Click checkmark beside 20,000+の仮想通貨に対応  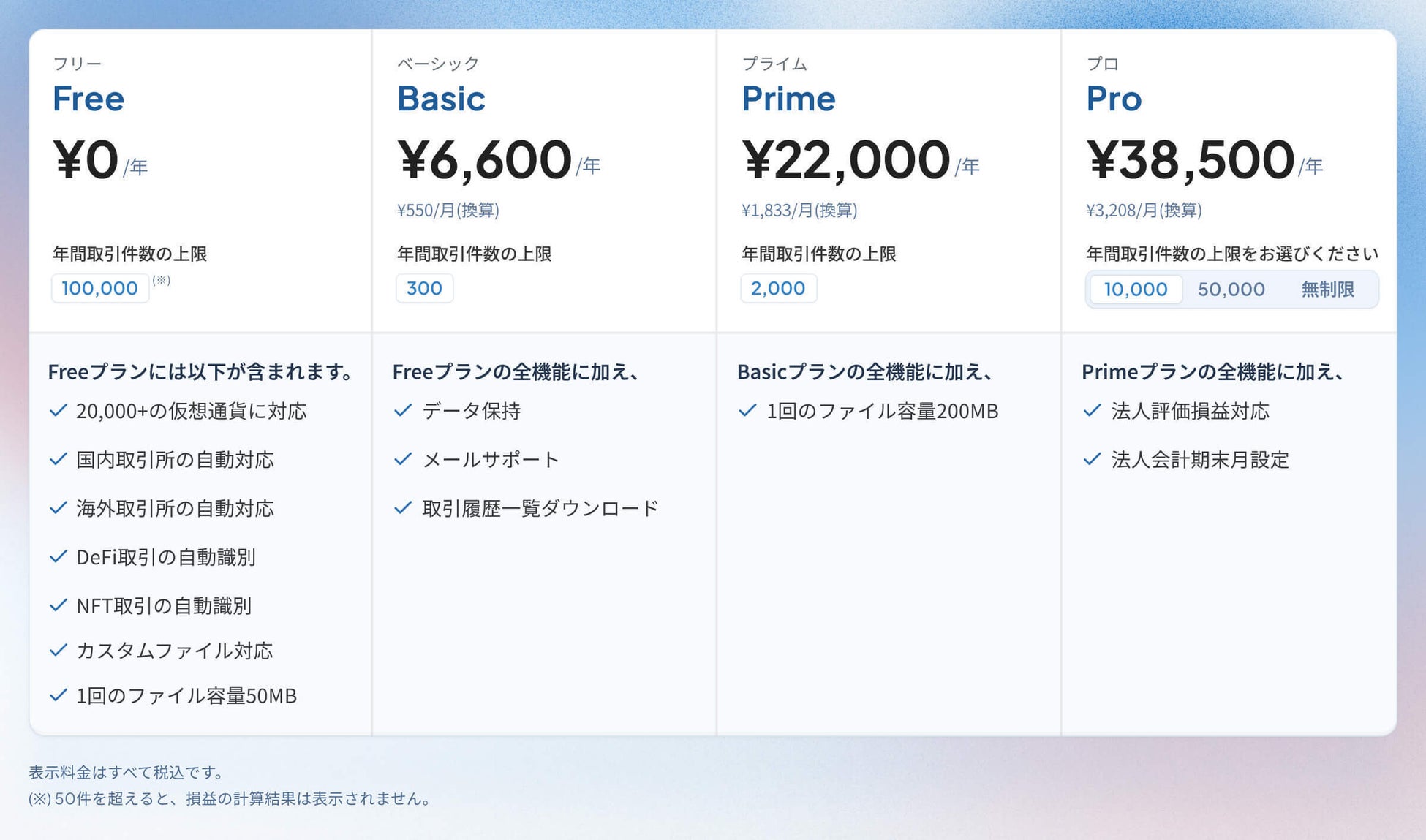[59, 411]
